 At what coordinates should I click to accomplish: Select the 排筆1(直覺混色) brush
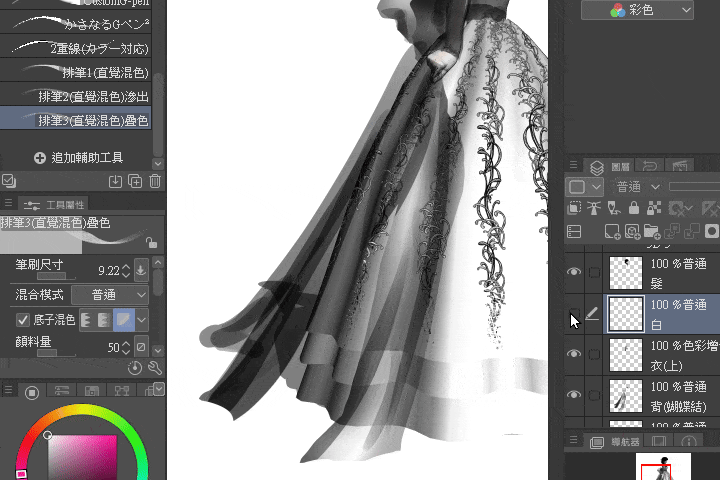76,72
